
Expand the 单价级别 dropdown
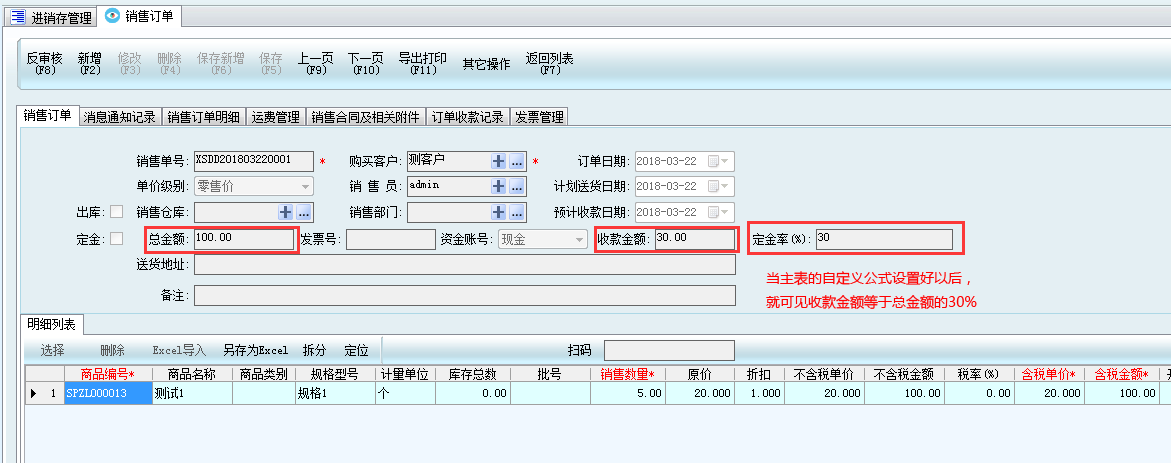pos(305,186)
